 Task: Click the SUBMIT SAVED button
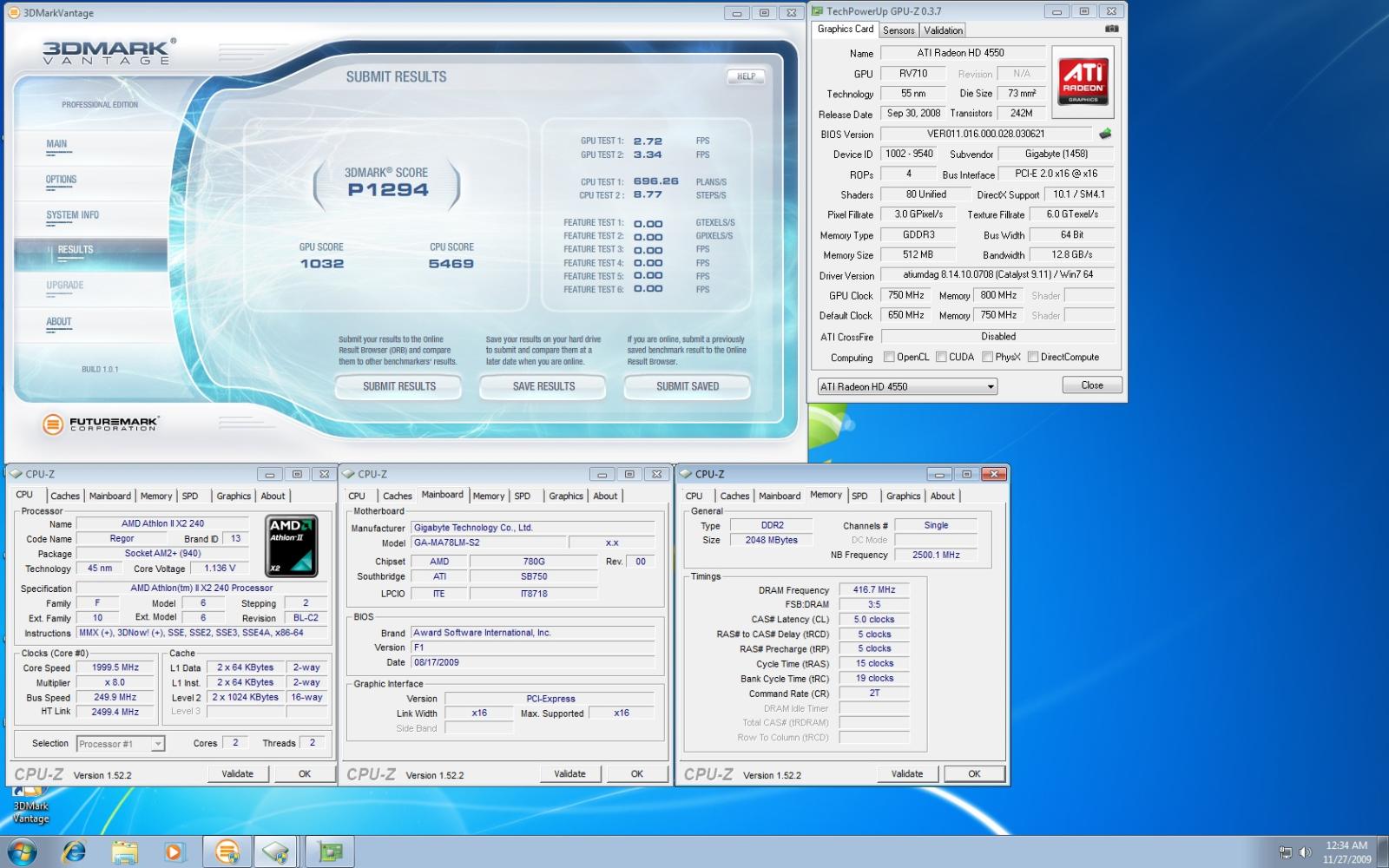click(688, 386)
